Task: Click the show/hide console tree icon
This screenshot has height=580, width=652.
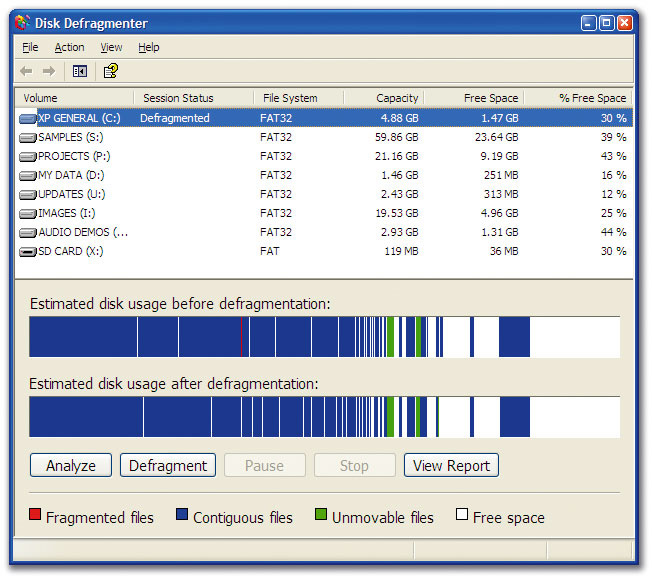Action: click(x=80, y=71)
